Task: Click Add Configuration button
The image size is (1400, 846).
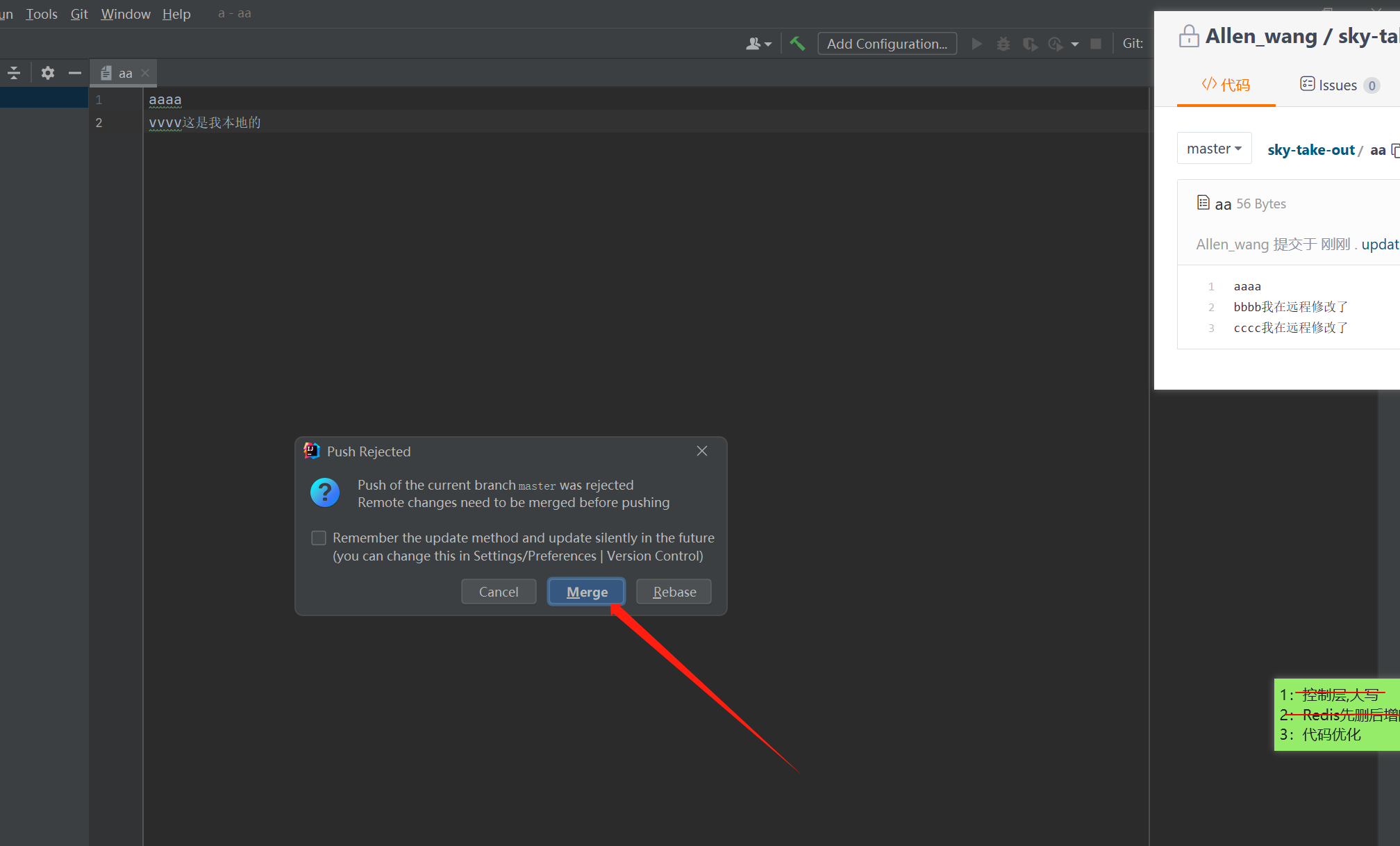Action: (x=887, y=44)
